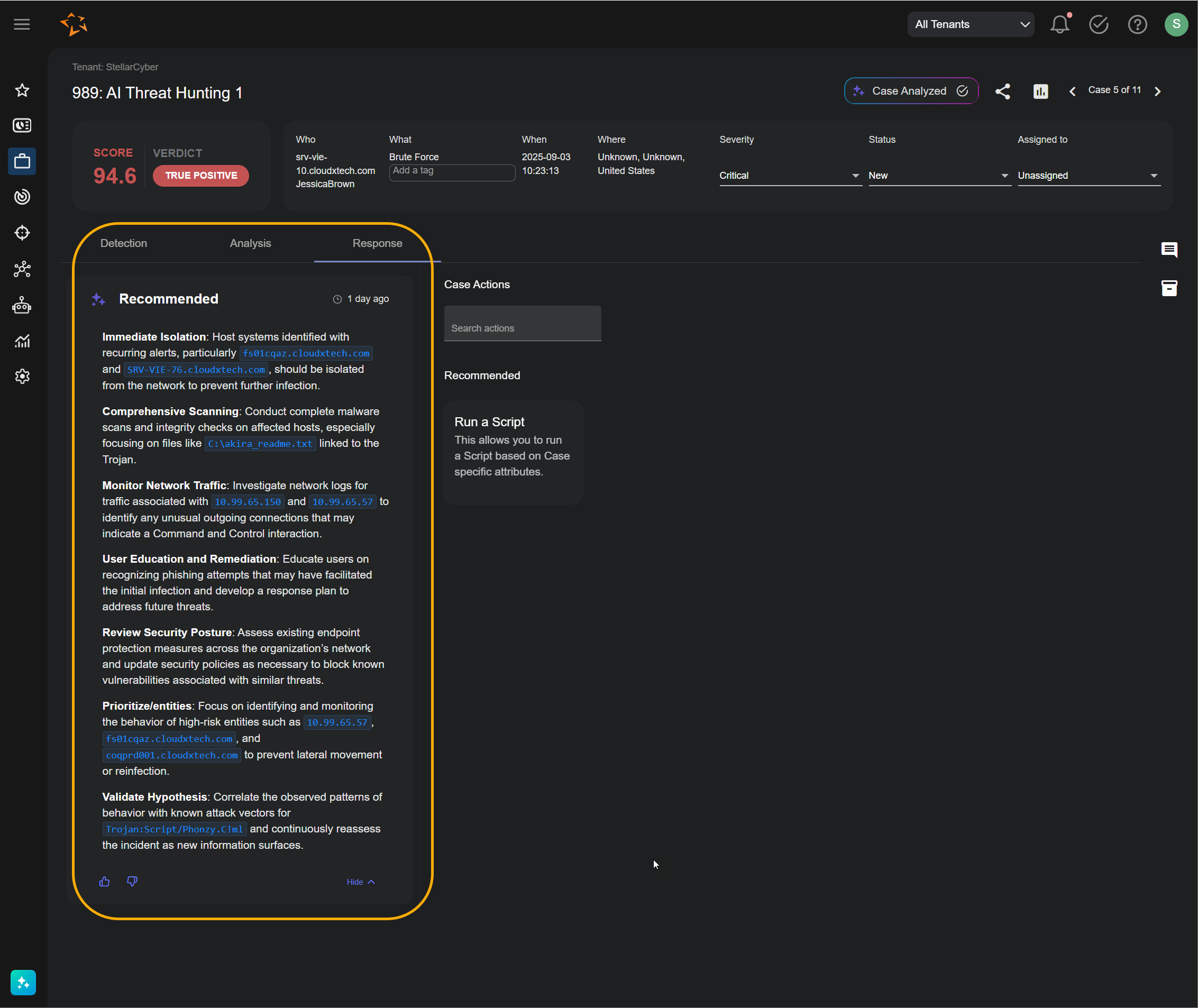Select the Run a Script action card

coord(513,452)
